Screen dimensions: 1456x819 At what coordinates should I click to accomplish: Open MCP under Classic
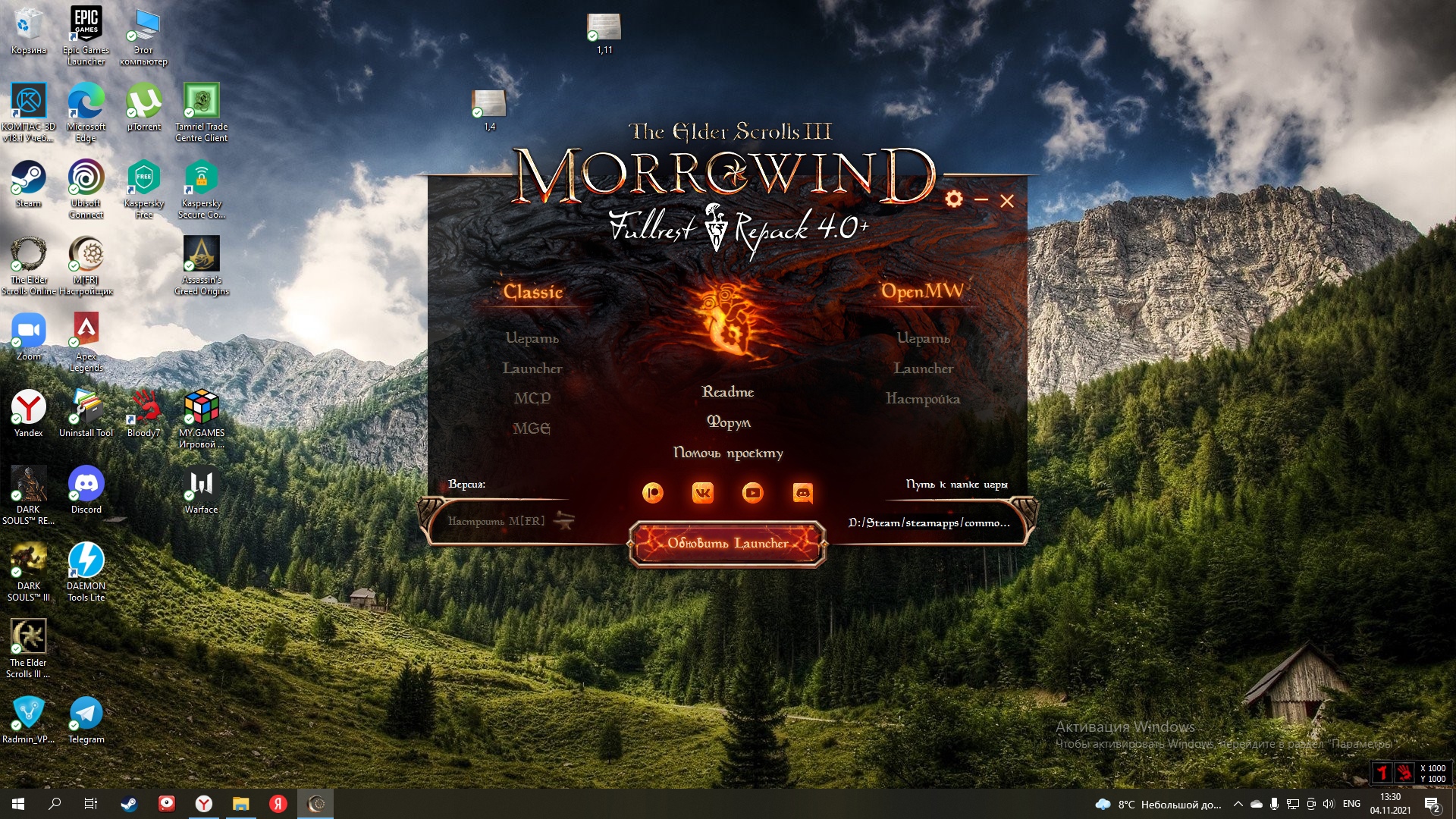pos(532,398)
